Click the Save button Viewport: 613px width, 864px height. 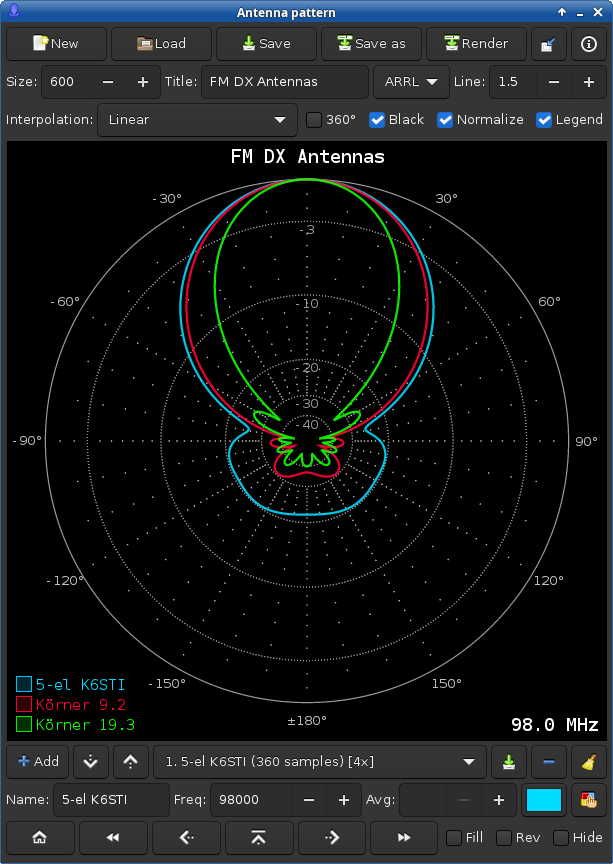pyautogui.click(x=266, y=44)
